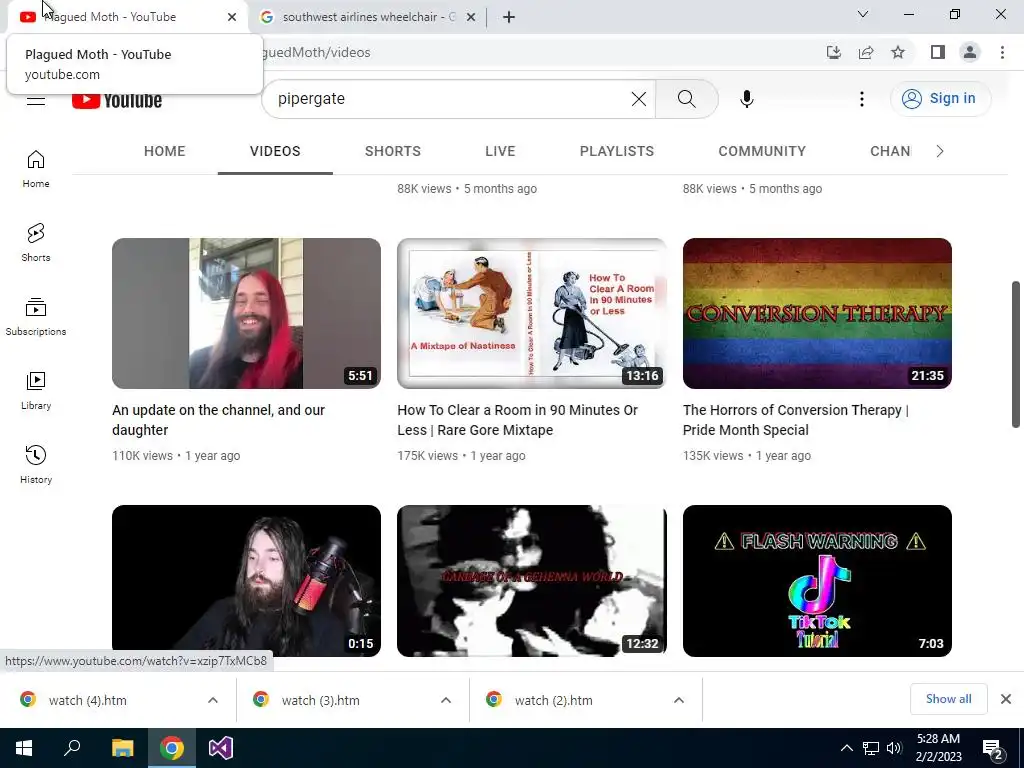1024x768 pixels.
Task: Close the southwest airlines wheelchair tab
Action: (x=471, y=17)
